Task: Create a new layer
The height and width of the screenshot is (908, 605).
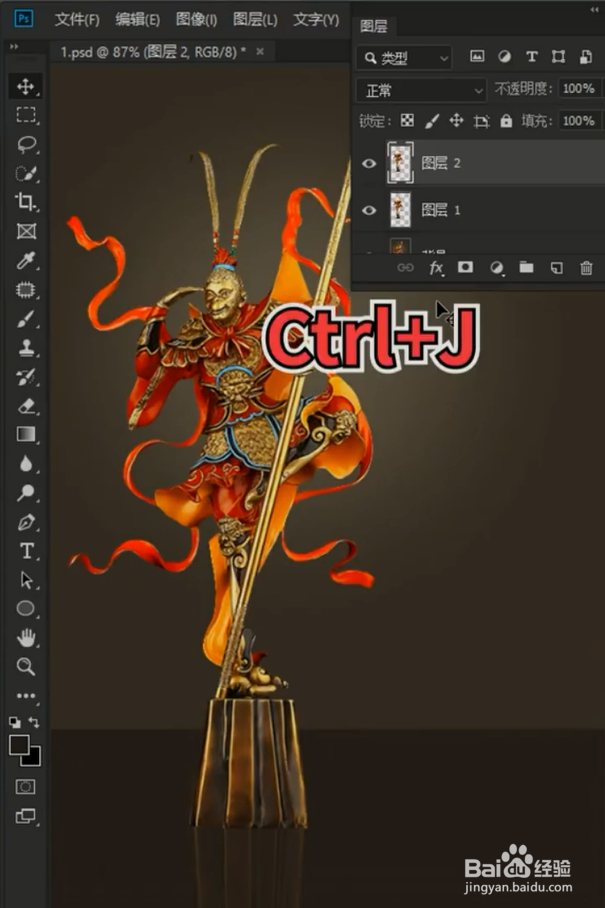Action: pyautogui.click(x=556, y=268)
